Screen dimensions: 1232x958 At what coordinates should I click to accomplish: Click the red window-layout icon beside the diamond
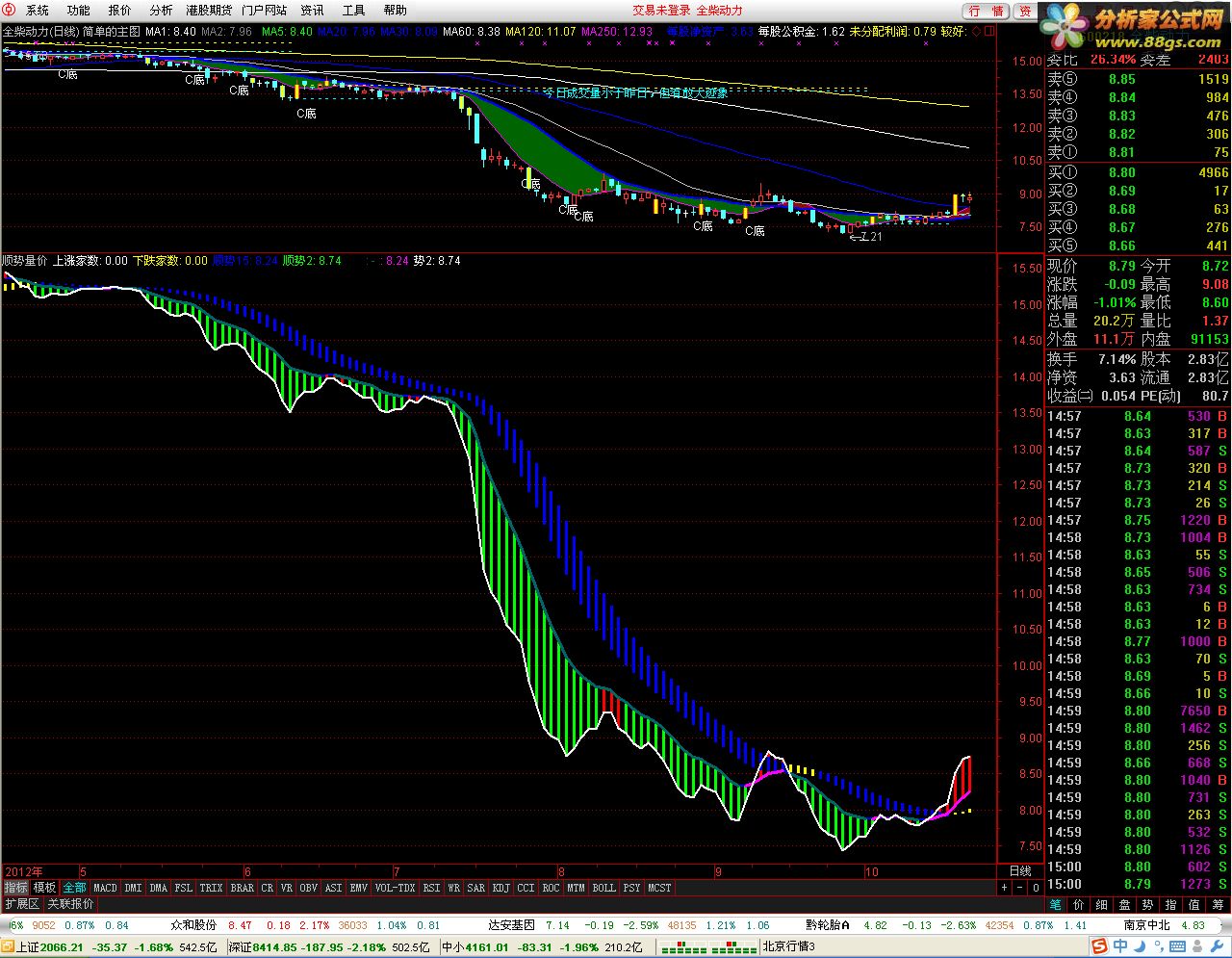point(990,32)
